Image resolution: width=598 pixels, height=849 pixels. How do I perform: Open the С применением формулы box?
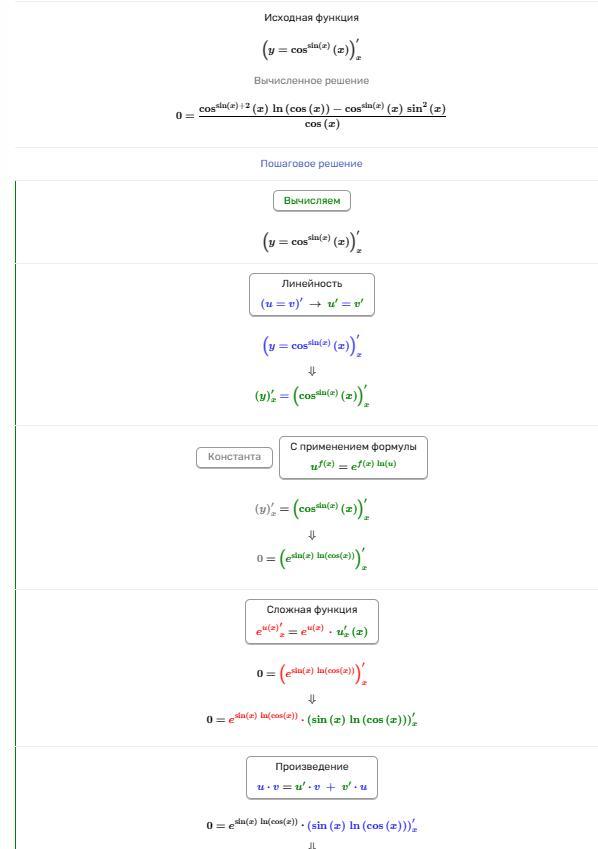353,458
